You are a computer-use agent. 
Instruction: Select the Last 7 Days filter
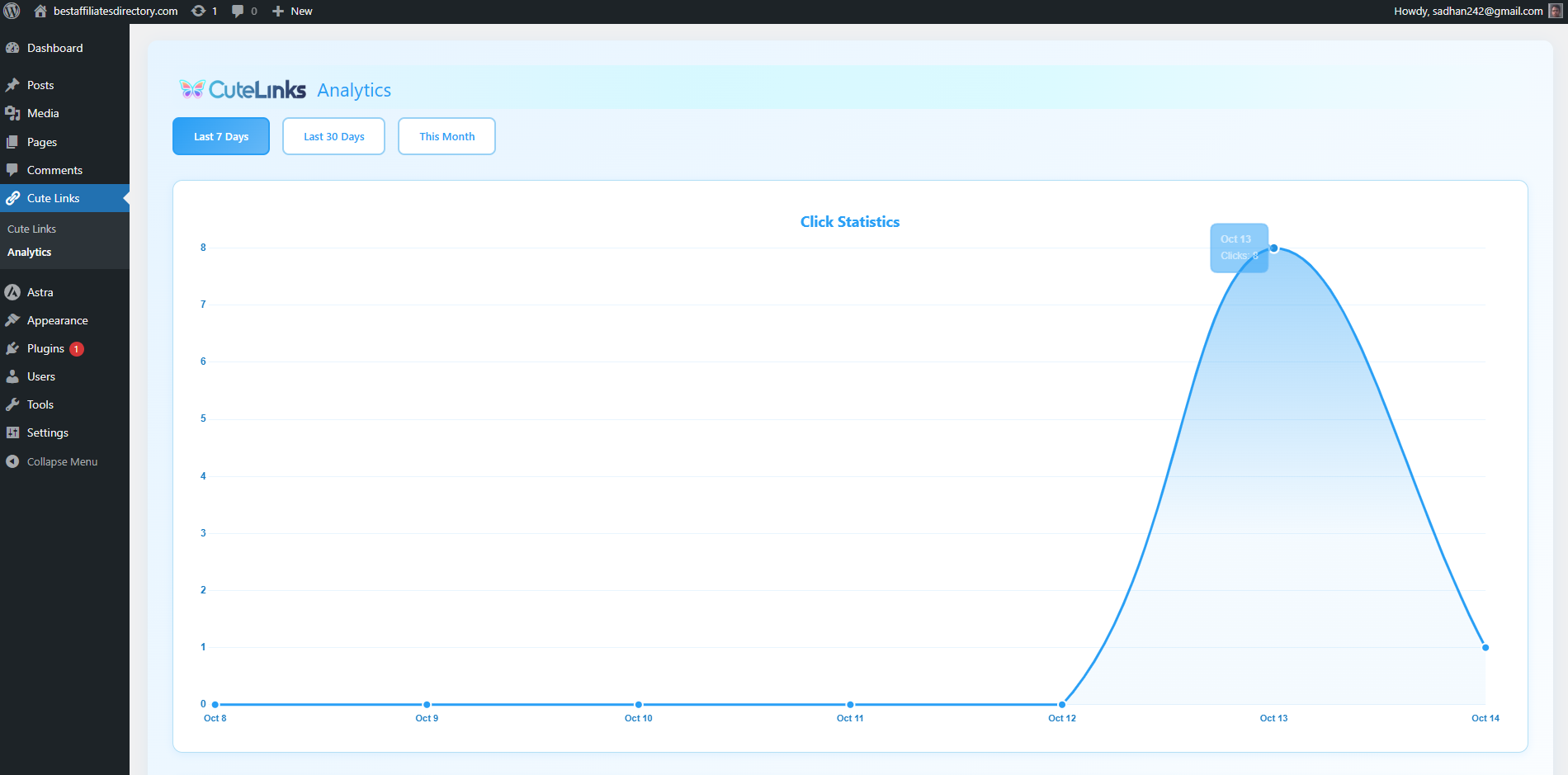pos(221,136)
